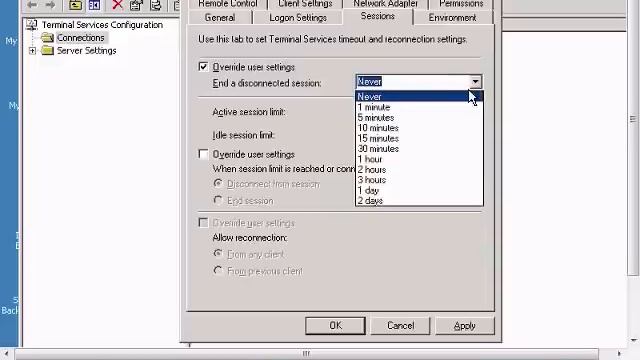640x360 pixels.
Task: Choose 5 minutes from the dropdown list
Action: click(419, 118)
